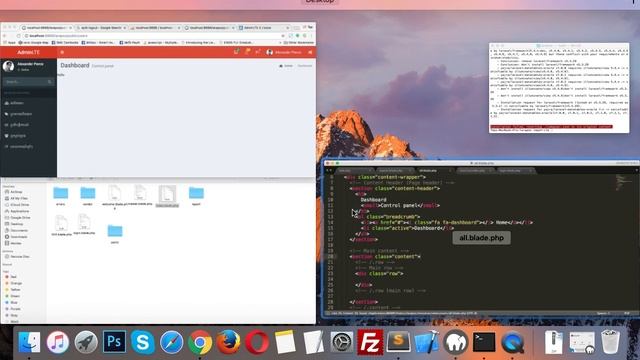Screen dimensions: 640x360
Task: Select Downloads in Finder sidebar
Action: [16, 237]
